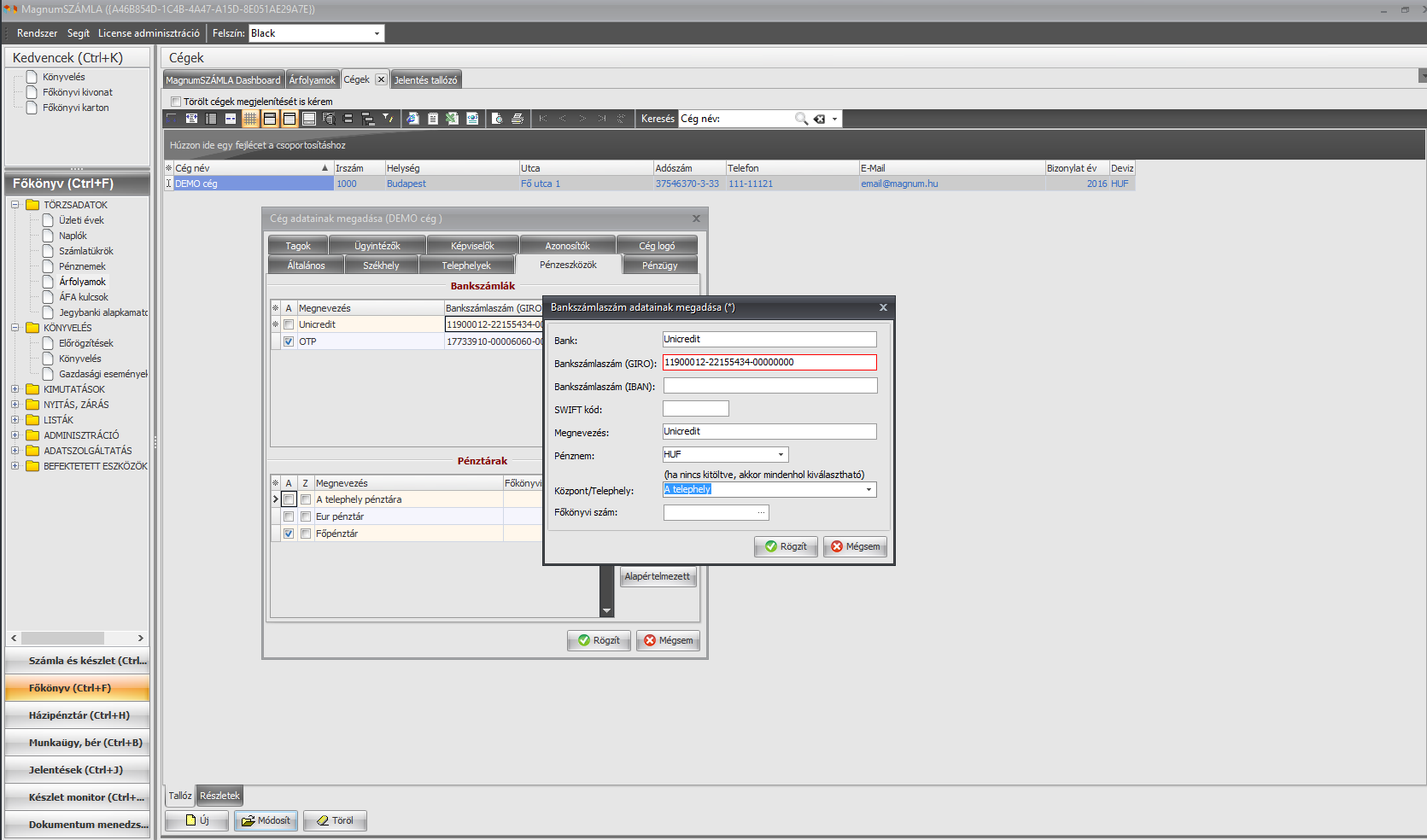1427x840 pixels.
Task: Switch to the Jelentés tallózó tab
Action: (x=425, y=80)
